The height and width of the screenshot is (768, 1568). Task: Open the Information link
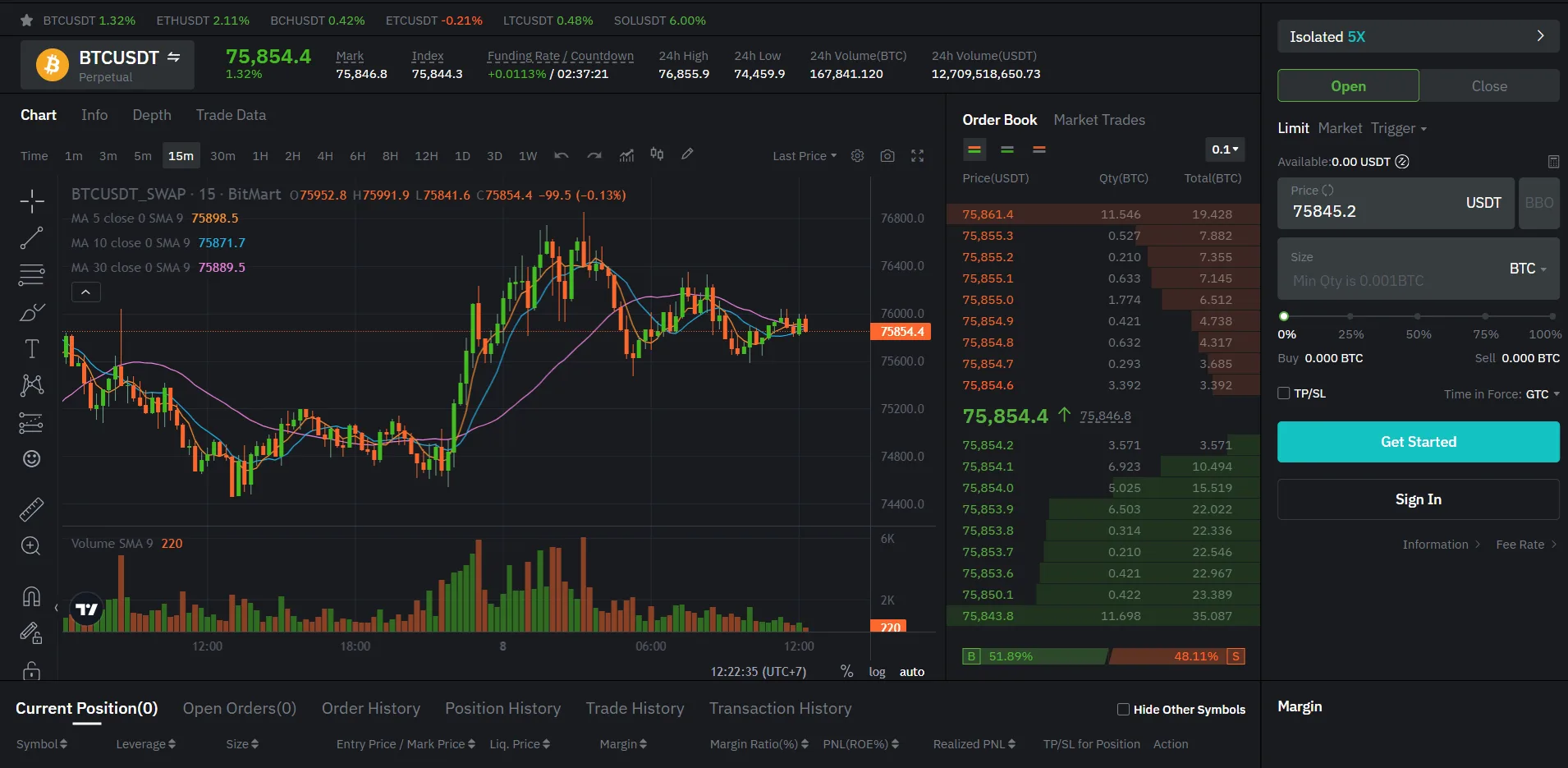pos(1441,545)
